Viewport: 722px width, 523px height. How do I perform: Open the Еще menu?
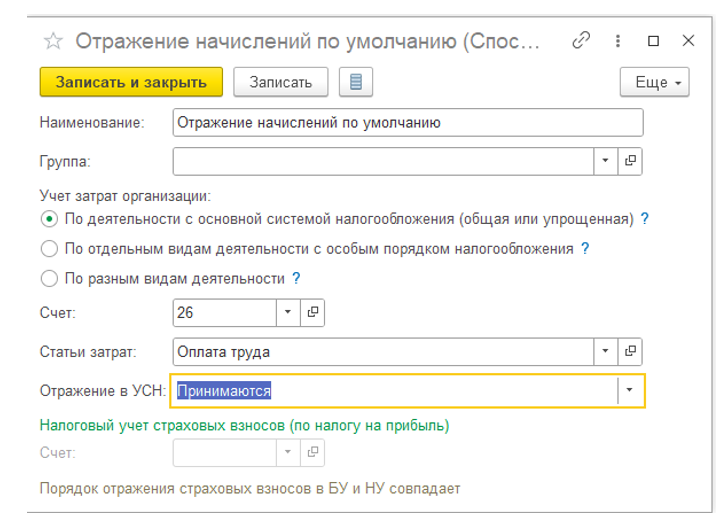[x=654, y=82]
